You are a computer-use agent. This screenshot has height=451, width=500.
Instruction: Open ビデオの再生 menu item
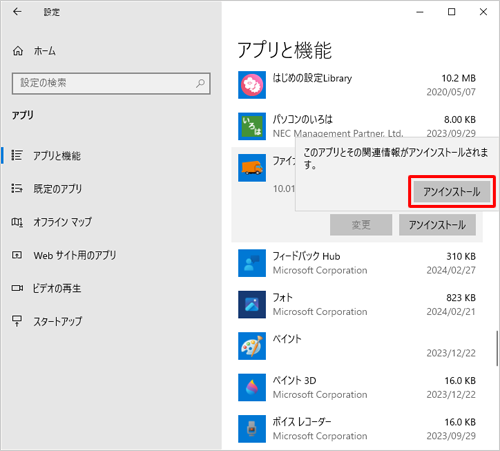point(57,288)
